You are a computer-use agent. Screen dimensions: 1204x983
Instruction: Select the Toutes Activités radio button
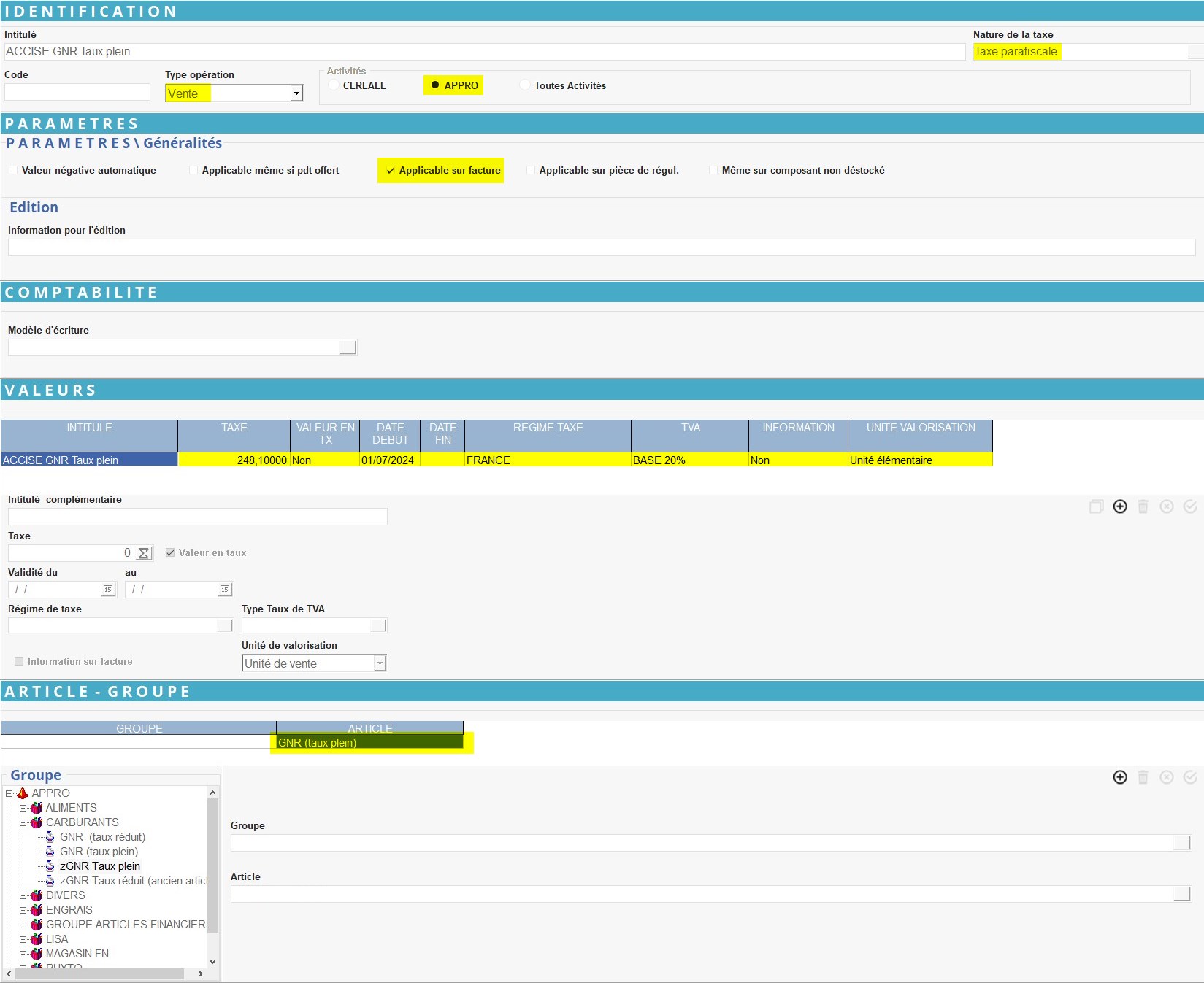coord(525,85)
